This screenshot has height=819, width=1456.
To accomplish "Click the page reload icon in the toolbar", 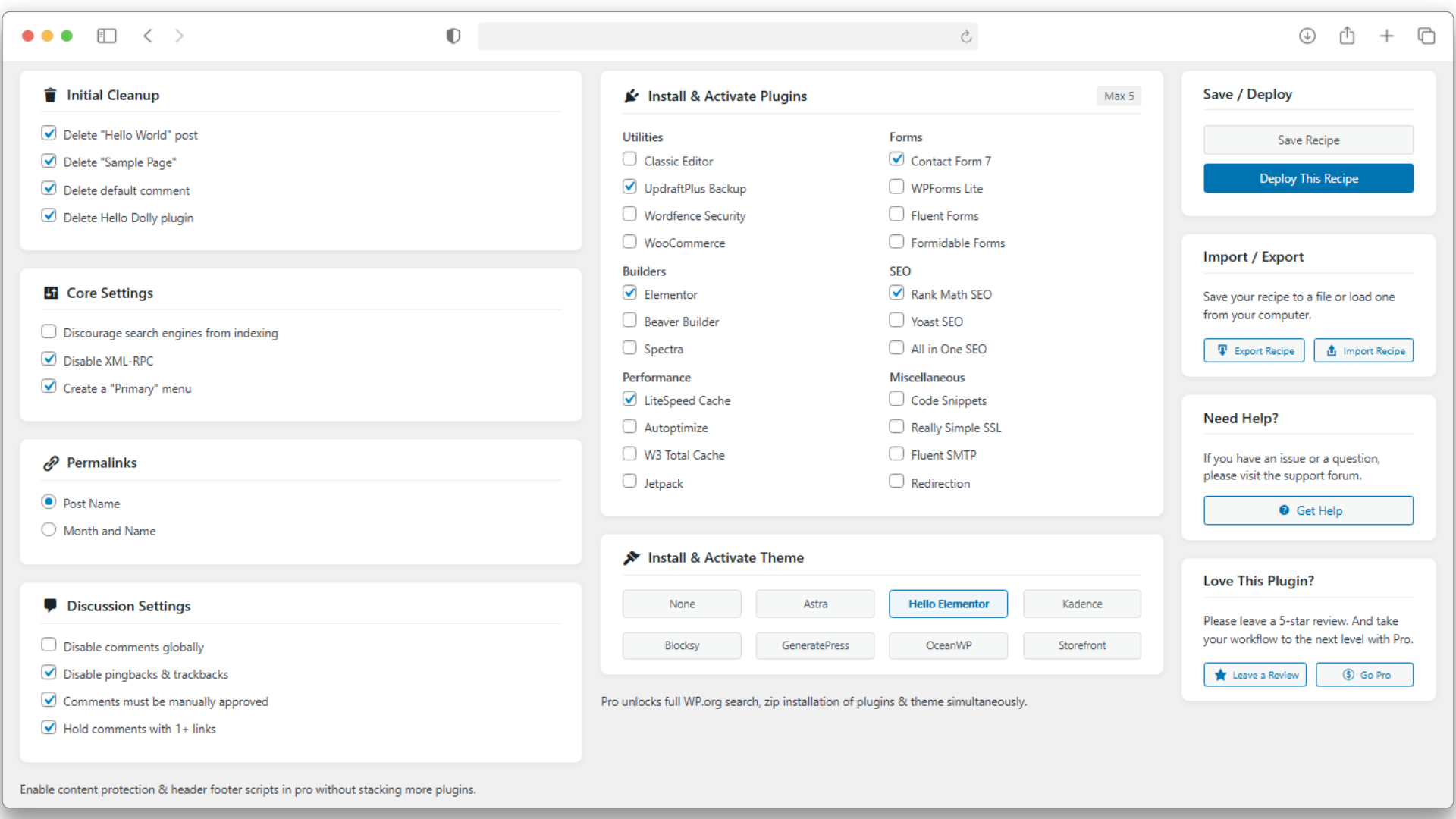I will (965, 36).
